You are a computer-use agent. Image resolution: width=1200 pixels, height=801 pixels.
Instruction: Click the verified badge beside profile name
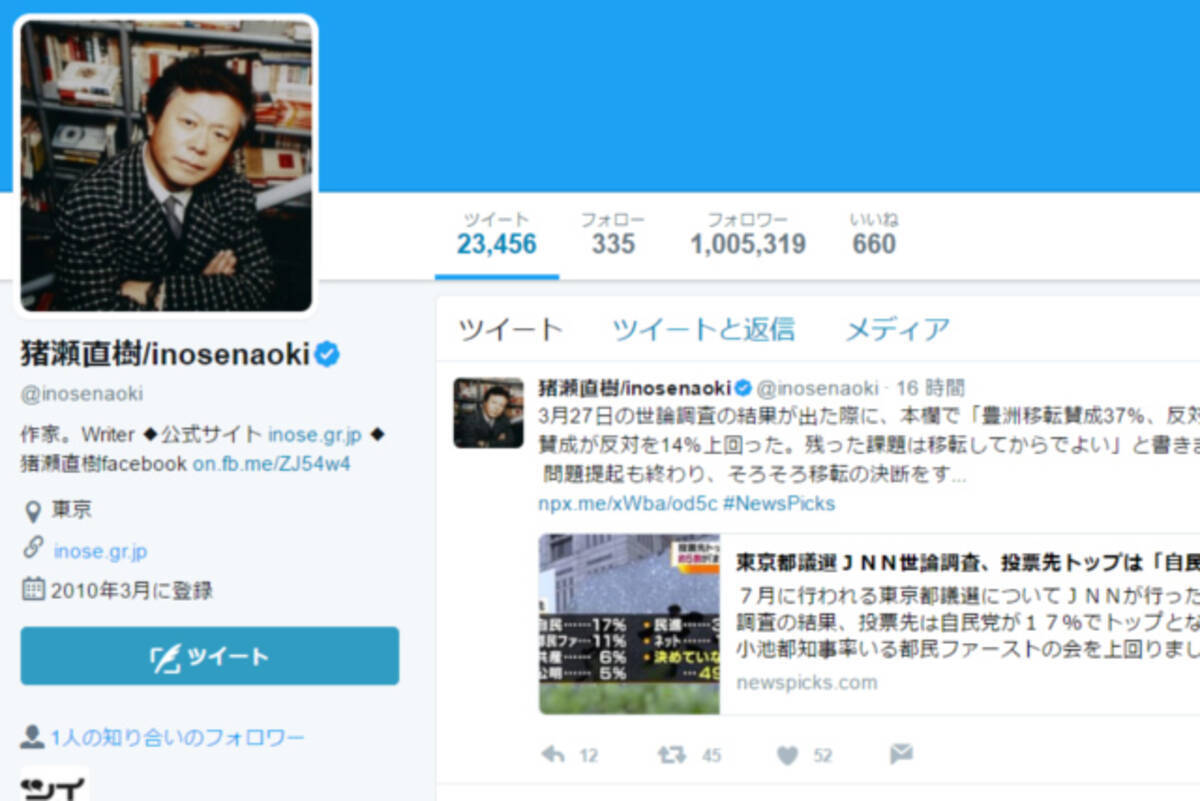(328, 354)
